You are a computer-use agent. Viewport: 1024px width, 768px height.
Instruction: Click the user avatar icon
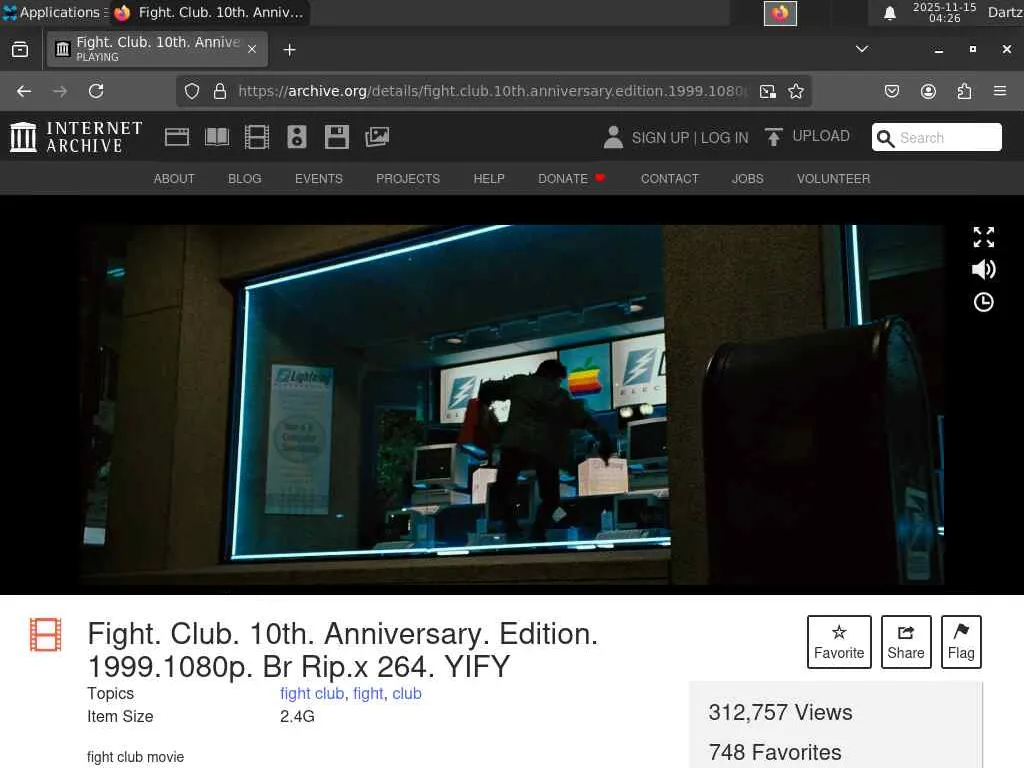[613, 137]
